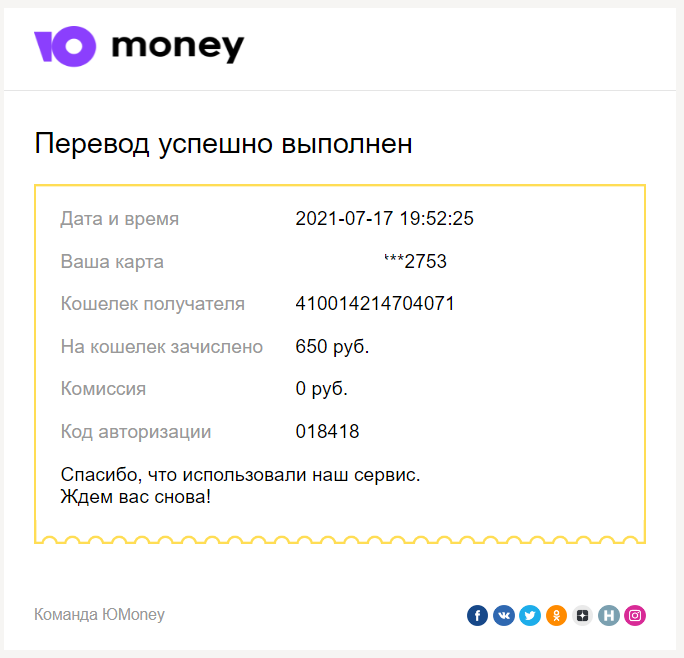Click the 'Кошелек получателя' label
The width and height of the screenshot is (684, 658).
coord(153,304)
